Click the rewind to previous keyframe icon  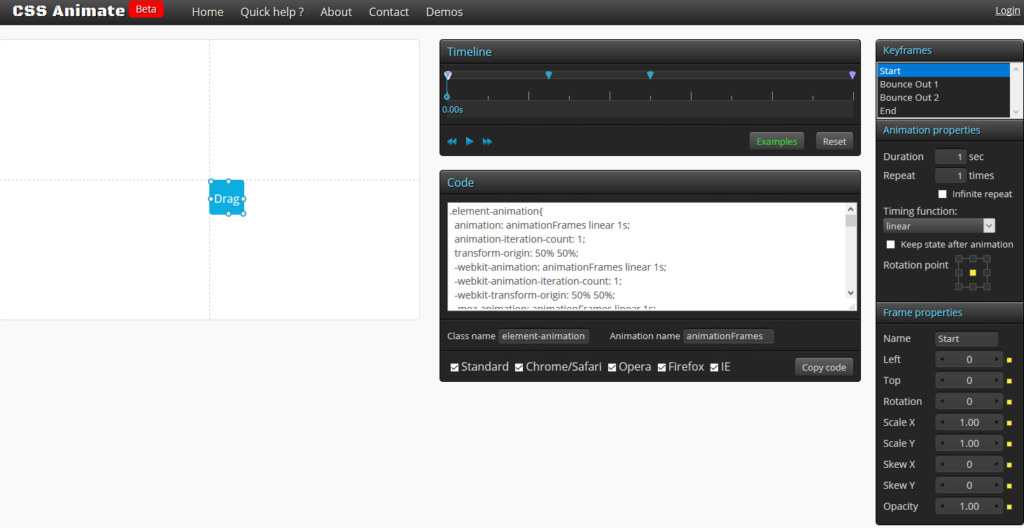452,141
